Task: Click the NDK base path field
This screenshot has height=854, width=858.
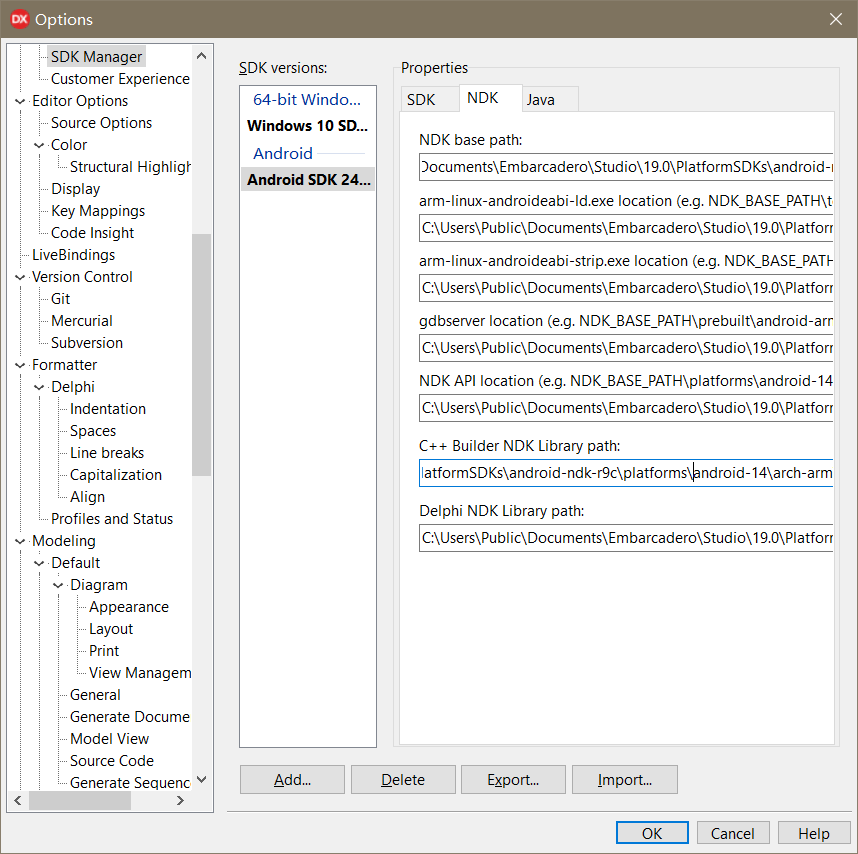Action: click(626, 167)
